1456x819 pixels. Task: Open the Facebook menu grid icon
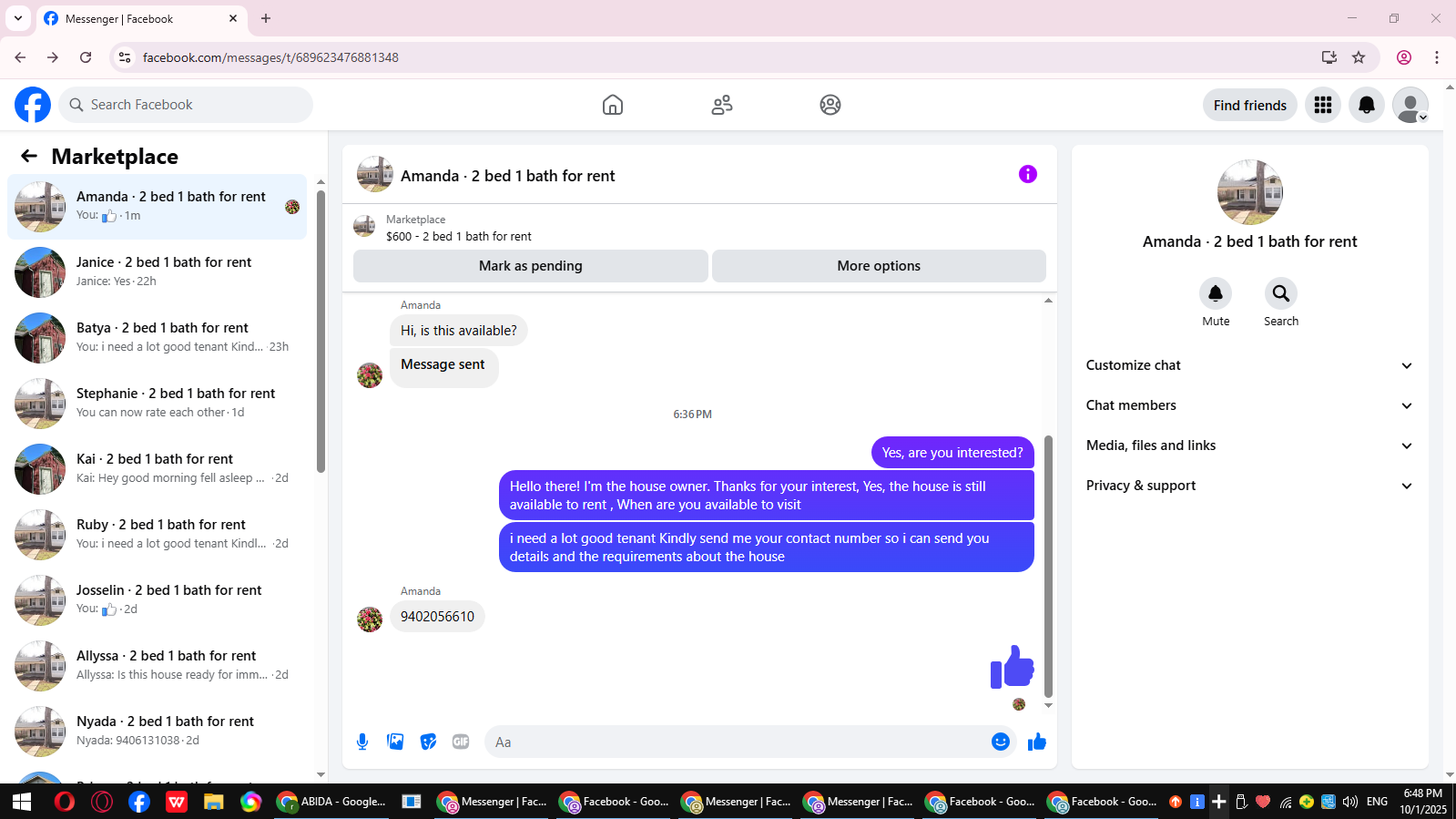pyautogui.click(x=1323, y=105)
